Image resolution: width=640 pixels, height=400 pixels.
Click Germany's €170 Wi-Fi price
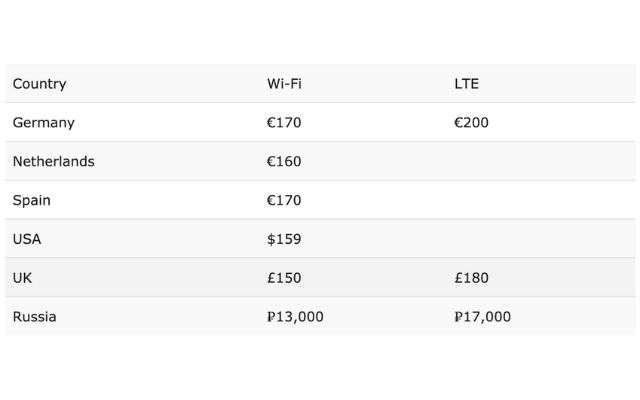284,122
